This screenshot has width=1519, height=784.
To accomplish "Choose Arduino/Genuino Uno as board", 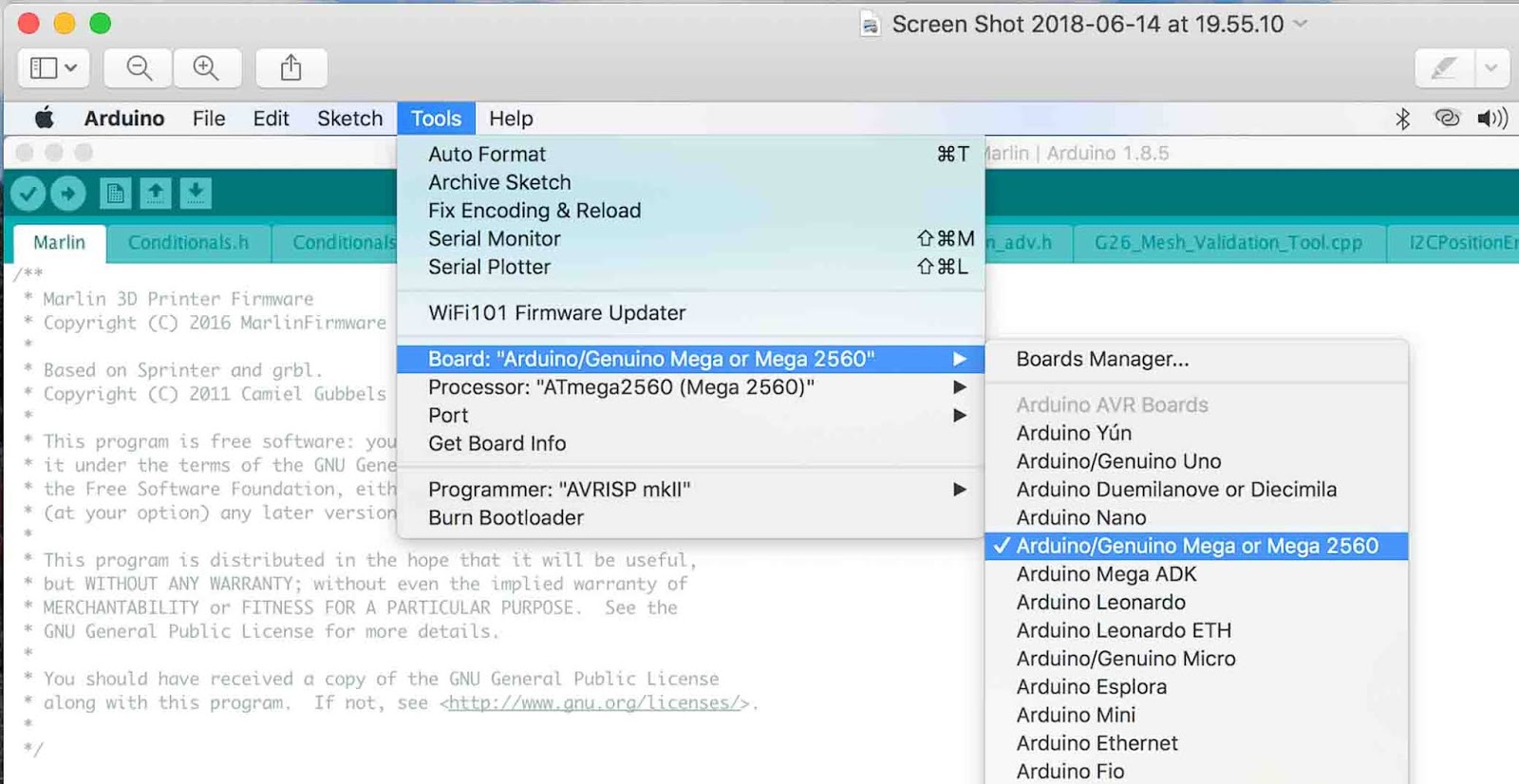I will [x=1118, y=461].
